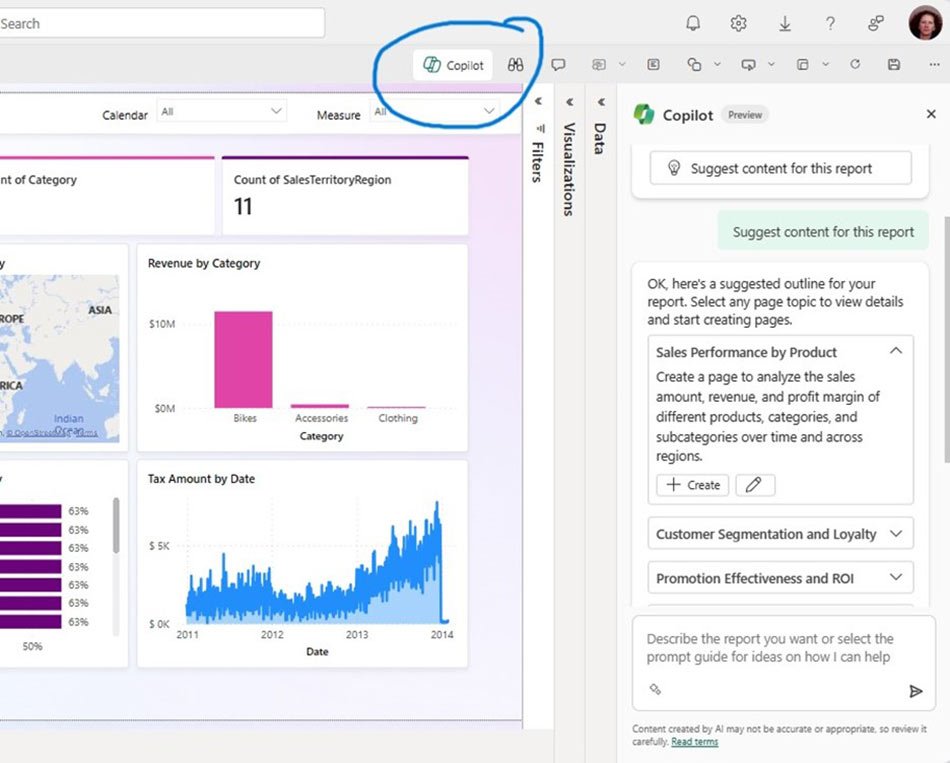Click the binoculars explore icon
This screenshot has height=763, width=950.
[515, 65]
